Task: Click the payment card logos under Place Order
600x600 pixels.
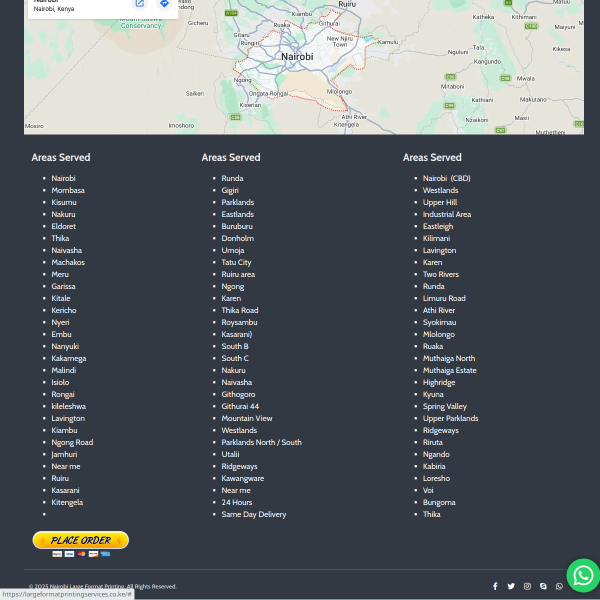Action: coord(81,554)
